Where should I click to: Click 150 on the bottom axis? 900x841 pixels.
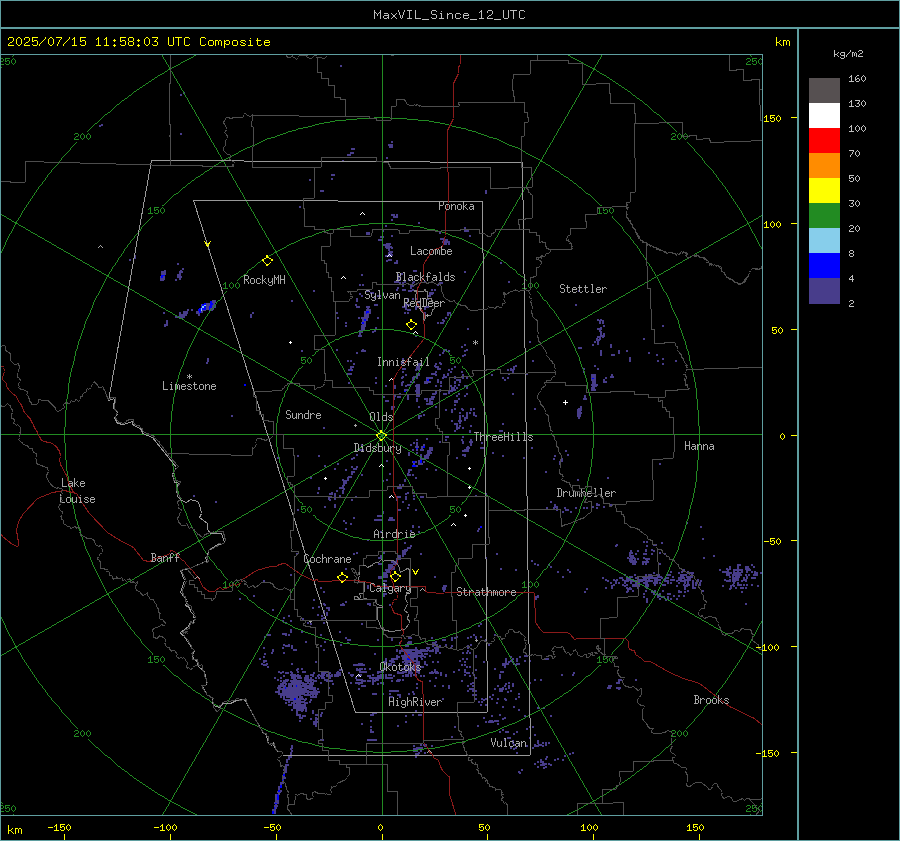(695, 828)
